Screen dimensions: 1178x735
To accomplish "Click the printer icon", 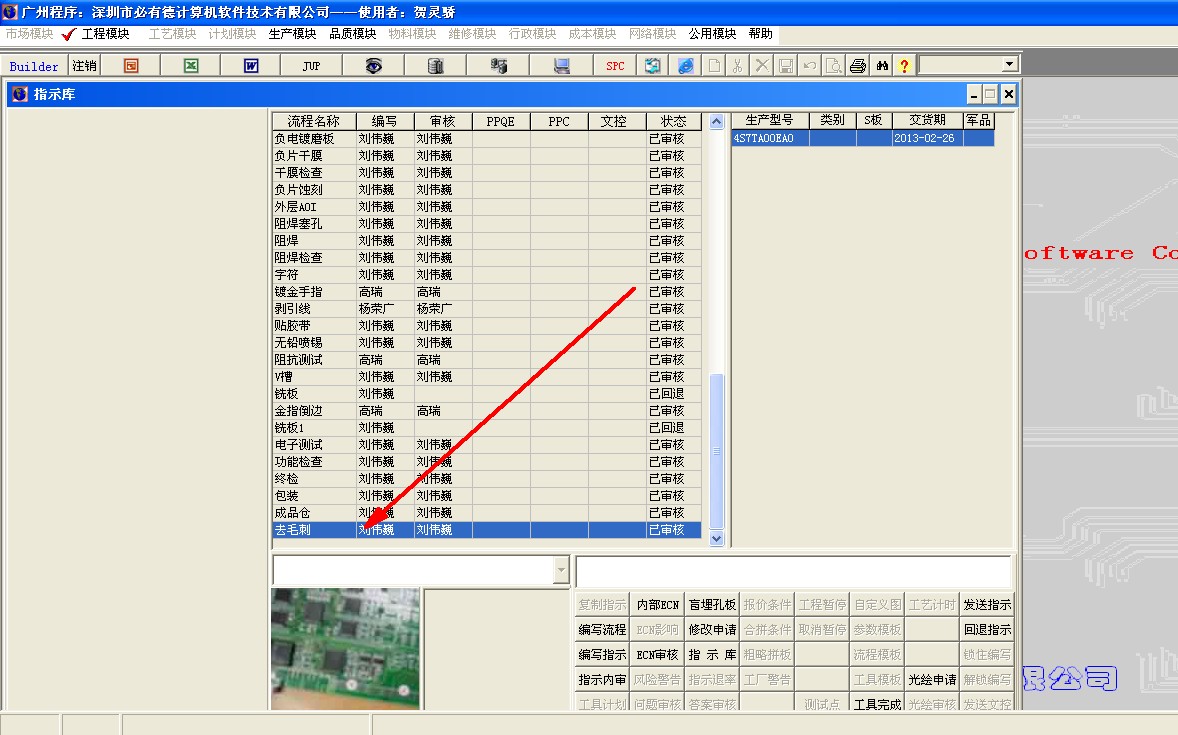I will 857,66.
